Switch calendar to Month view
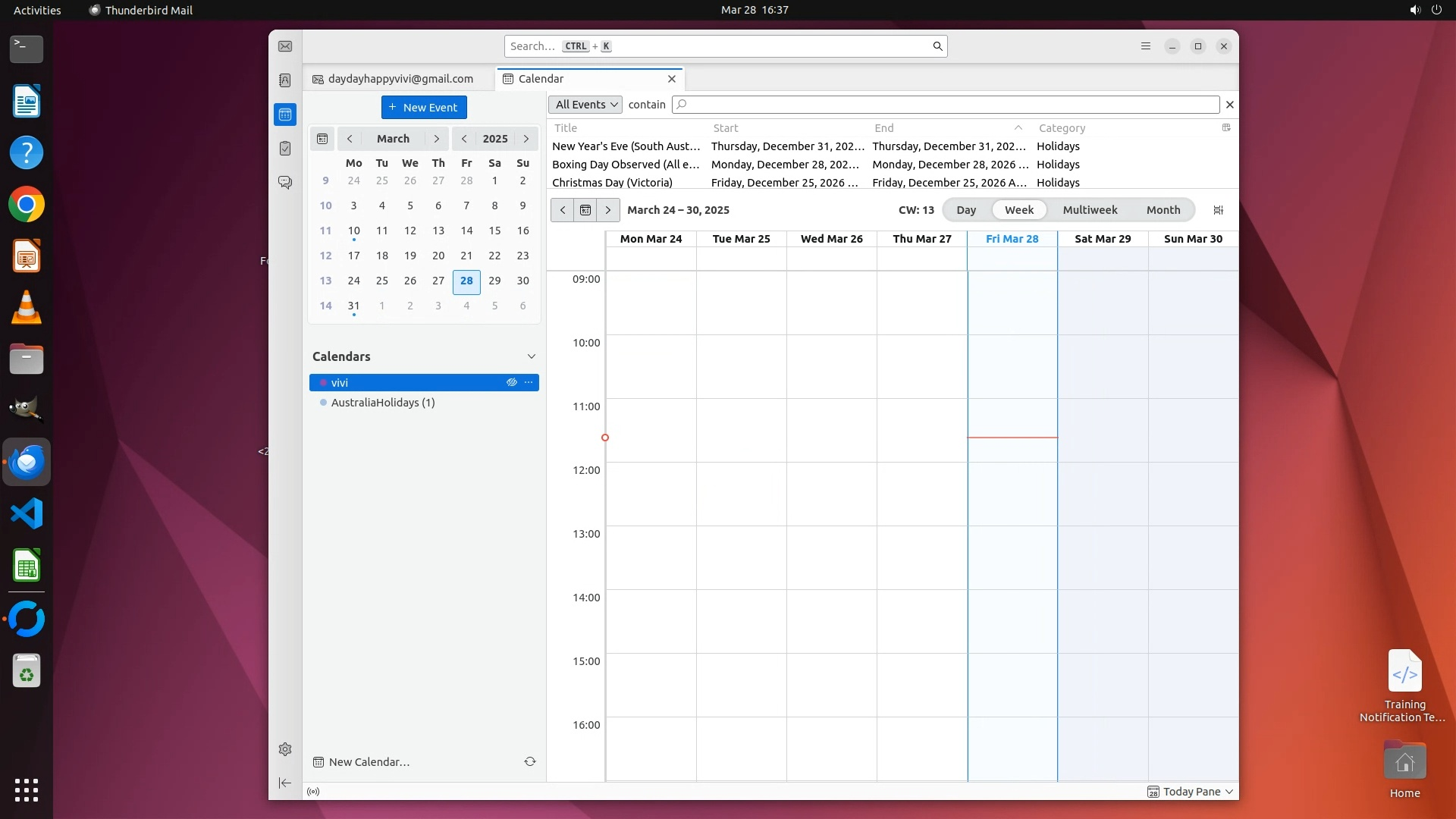This screenshot has height=819, width=1456. [x=1163, y=210]
